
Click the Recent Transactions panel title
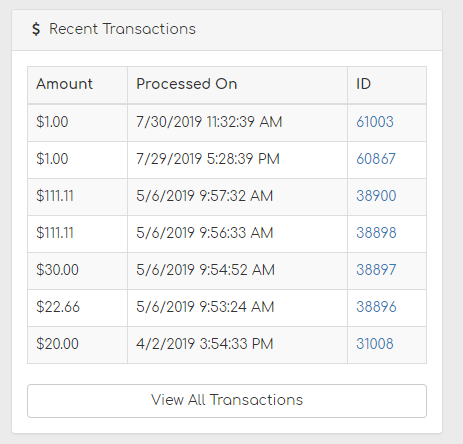click(x=122, y=29)
